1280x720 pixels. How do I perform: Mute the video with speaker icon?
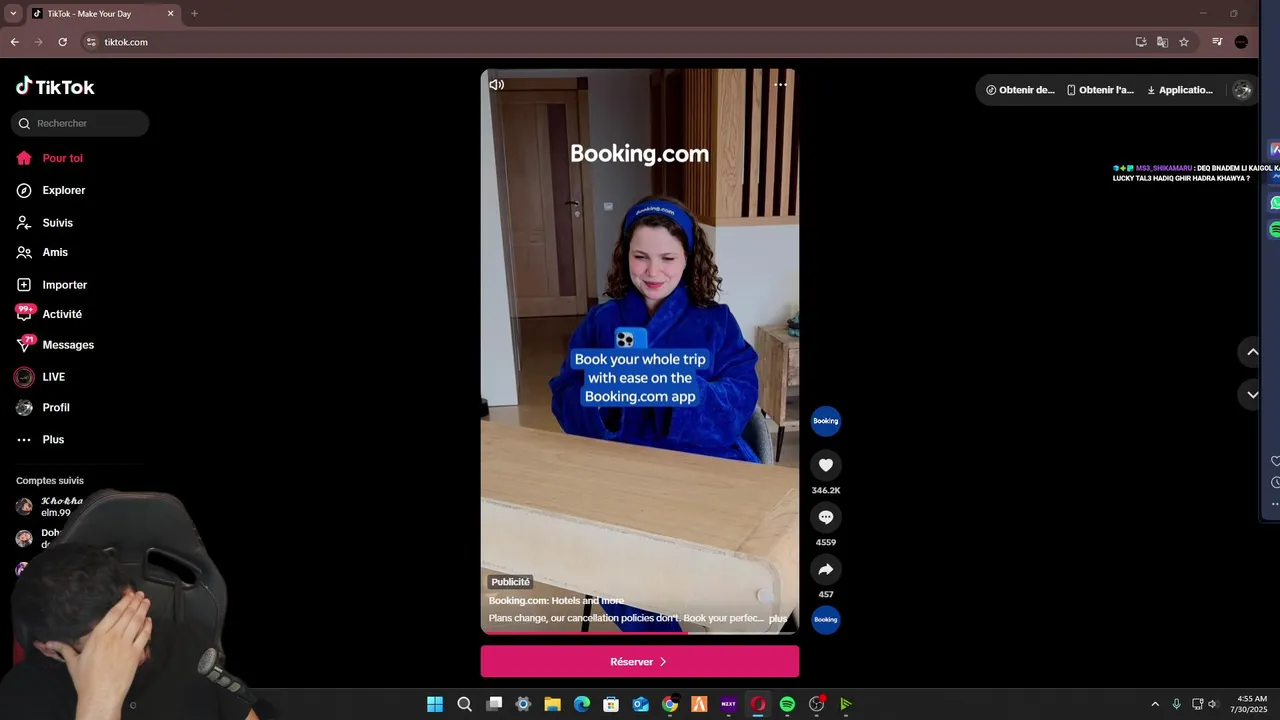pyautogui.click(x=496, y=85)
